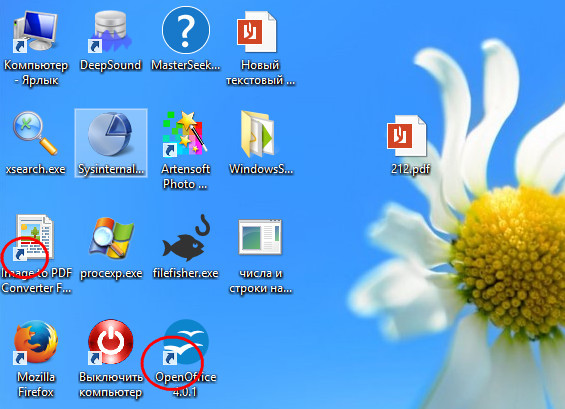Click the DeepSound database shortcut icon

pos(110,32)
